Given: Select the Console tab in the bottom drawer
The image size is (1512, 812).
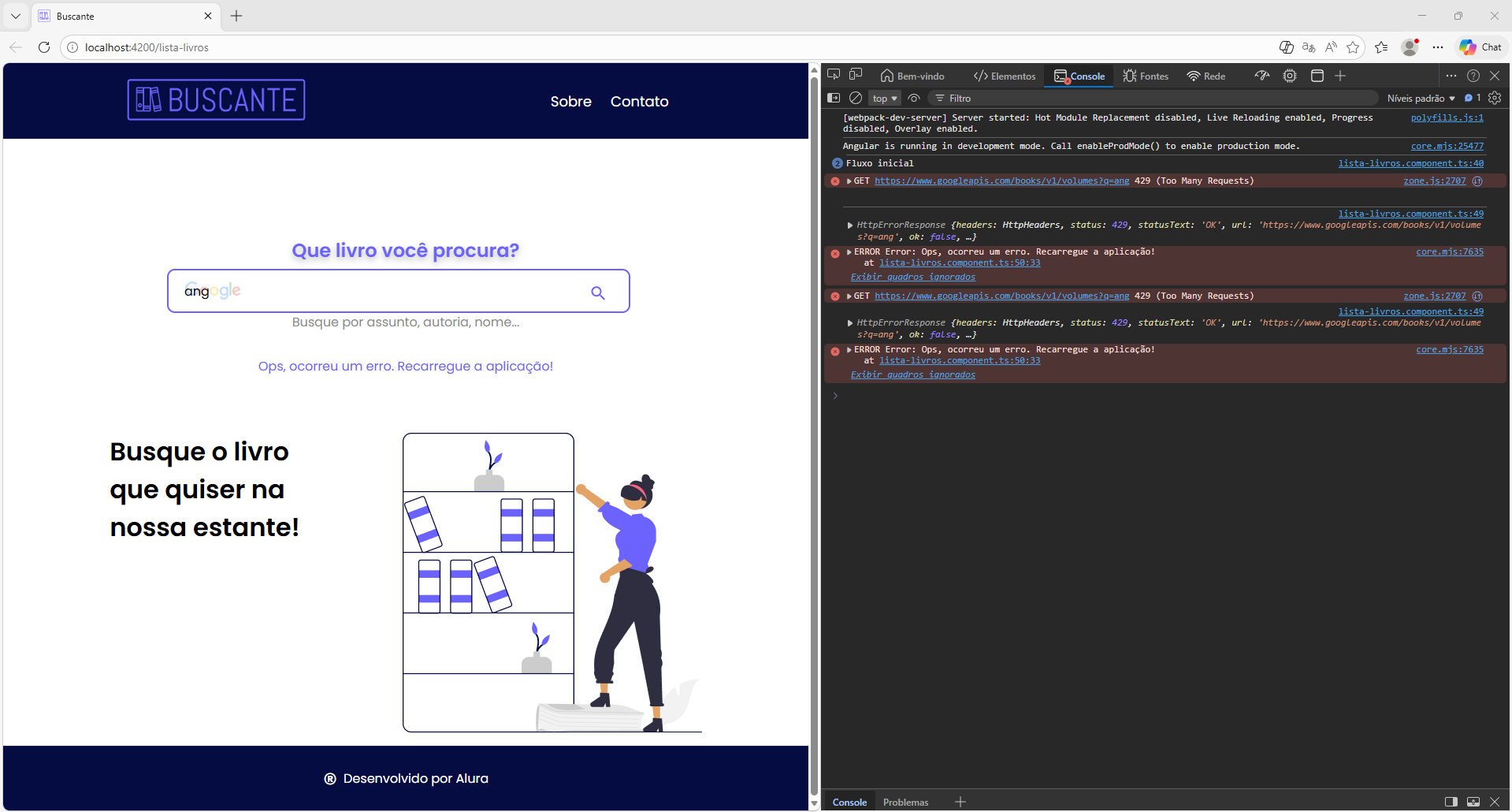Looking at the screenshot, I should [x=849, y=802].
